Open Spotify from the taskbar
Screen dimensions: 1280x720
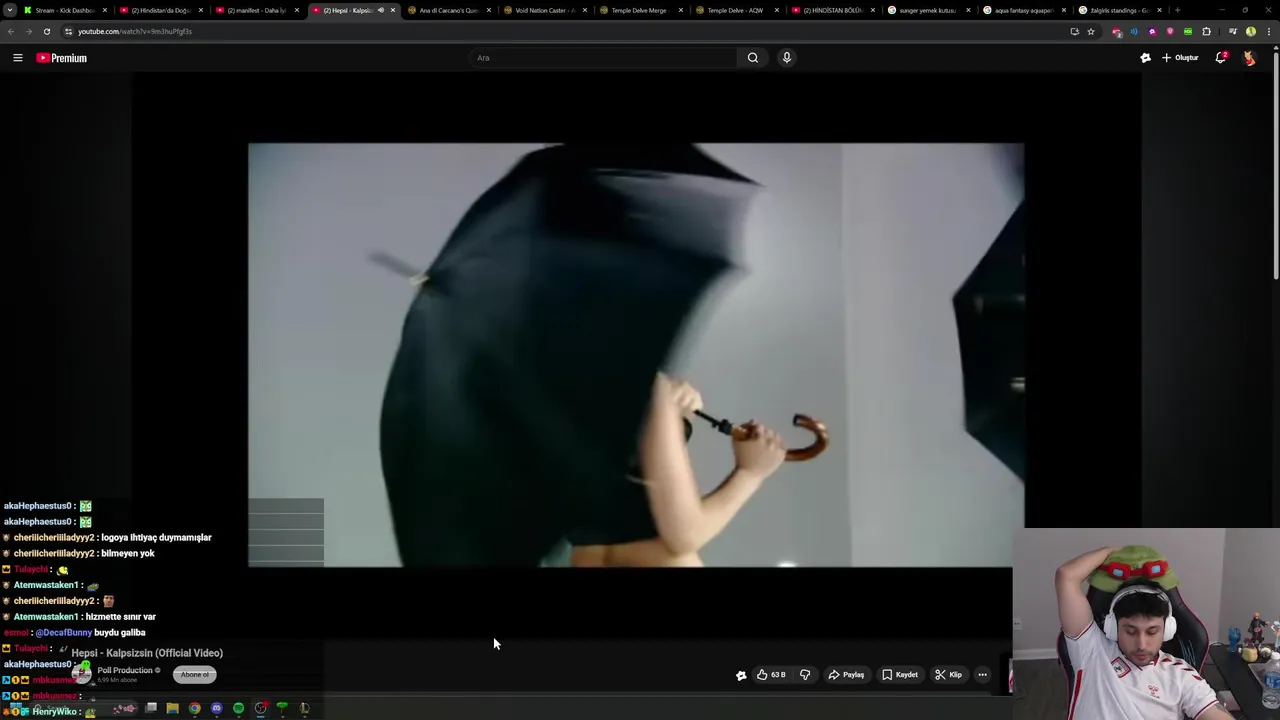click(x=238, y=709)
